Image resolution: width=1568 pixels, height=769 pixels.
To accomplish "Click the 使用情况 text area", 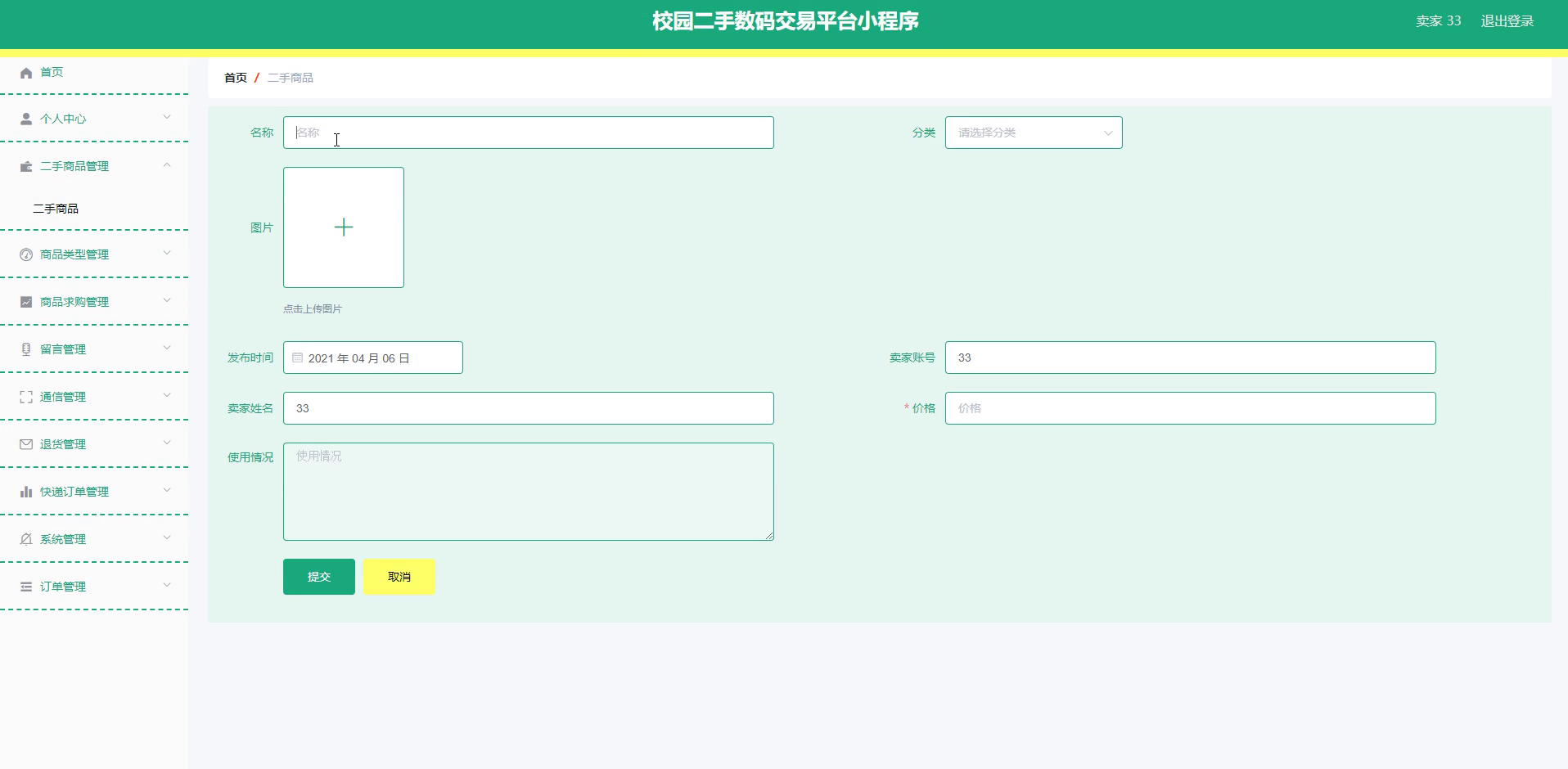I will point(529,492).
